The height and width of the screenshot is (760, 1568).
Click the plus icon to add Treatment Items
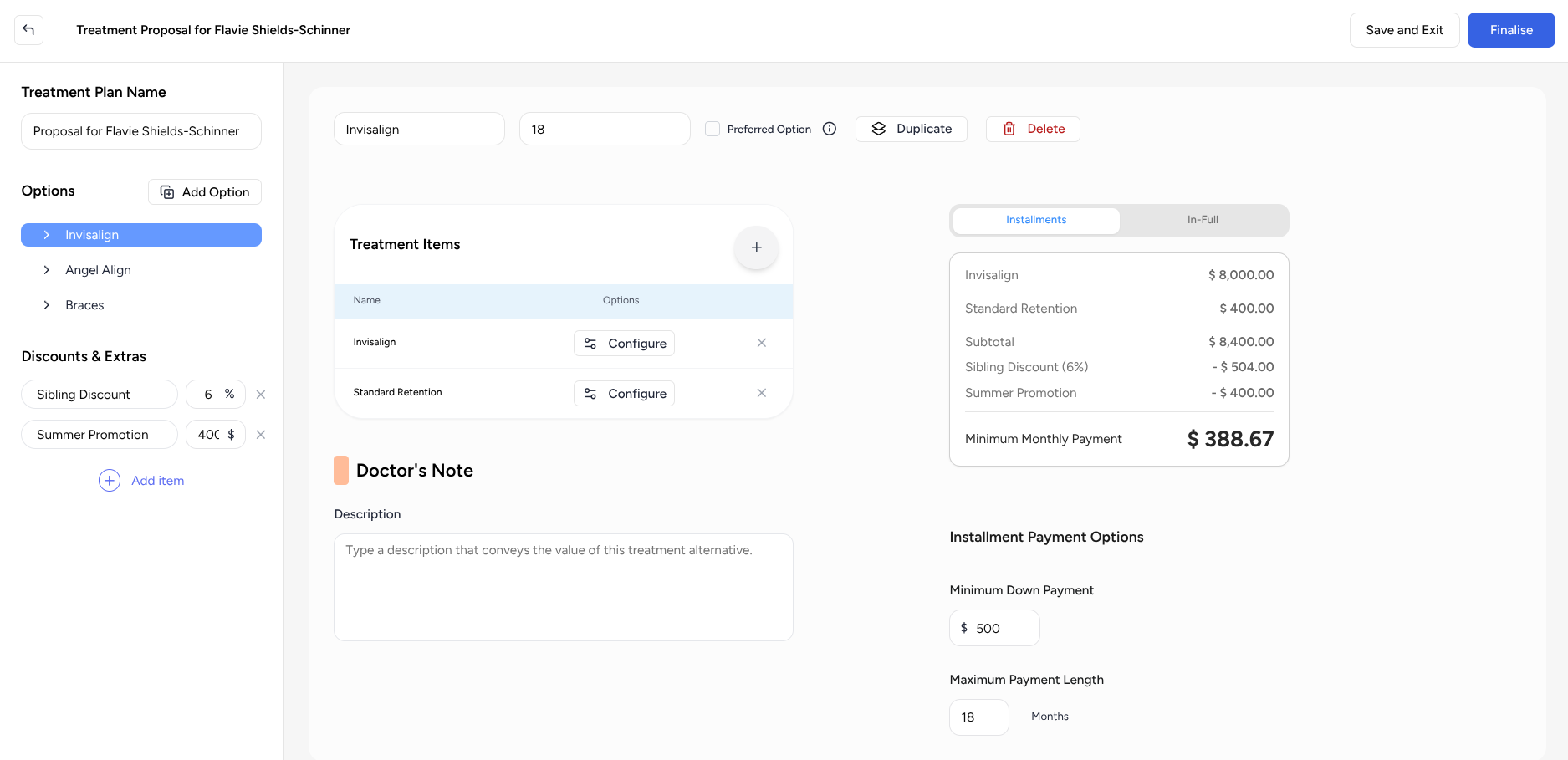click(x=756, y=247)
